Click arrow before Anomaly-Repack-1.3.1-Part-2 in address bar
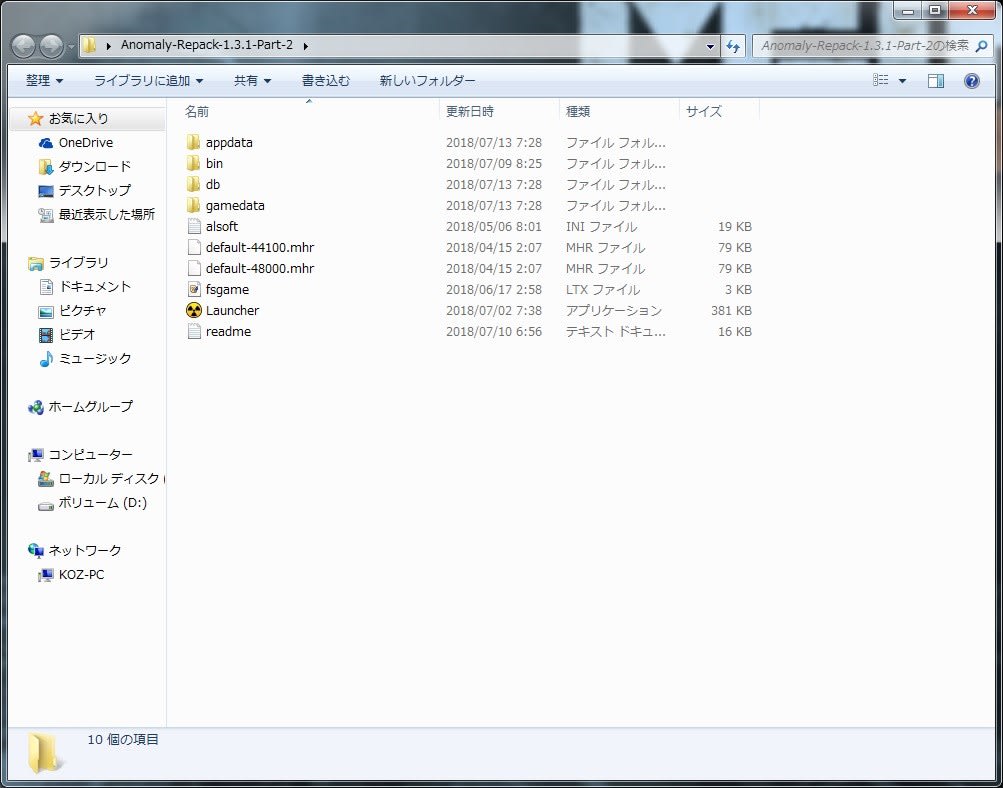Screen dimensions: 1003x788 108,45
